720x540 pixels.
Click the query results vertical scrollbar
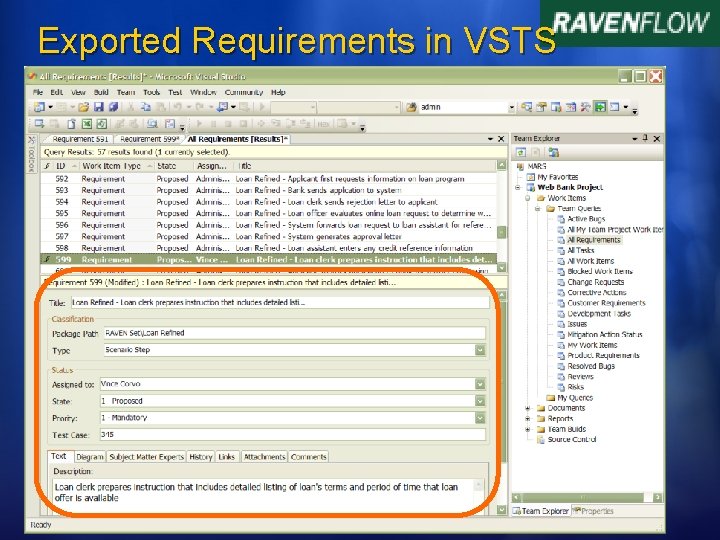point(501,216)
